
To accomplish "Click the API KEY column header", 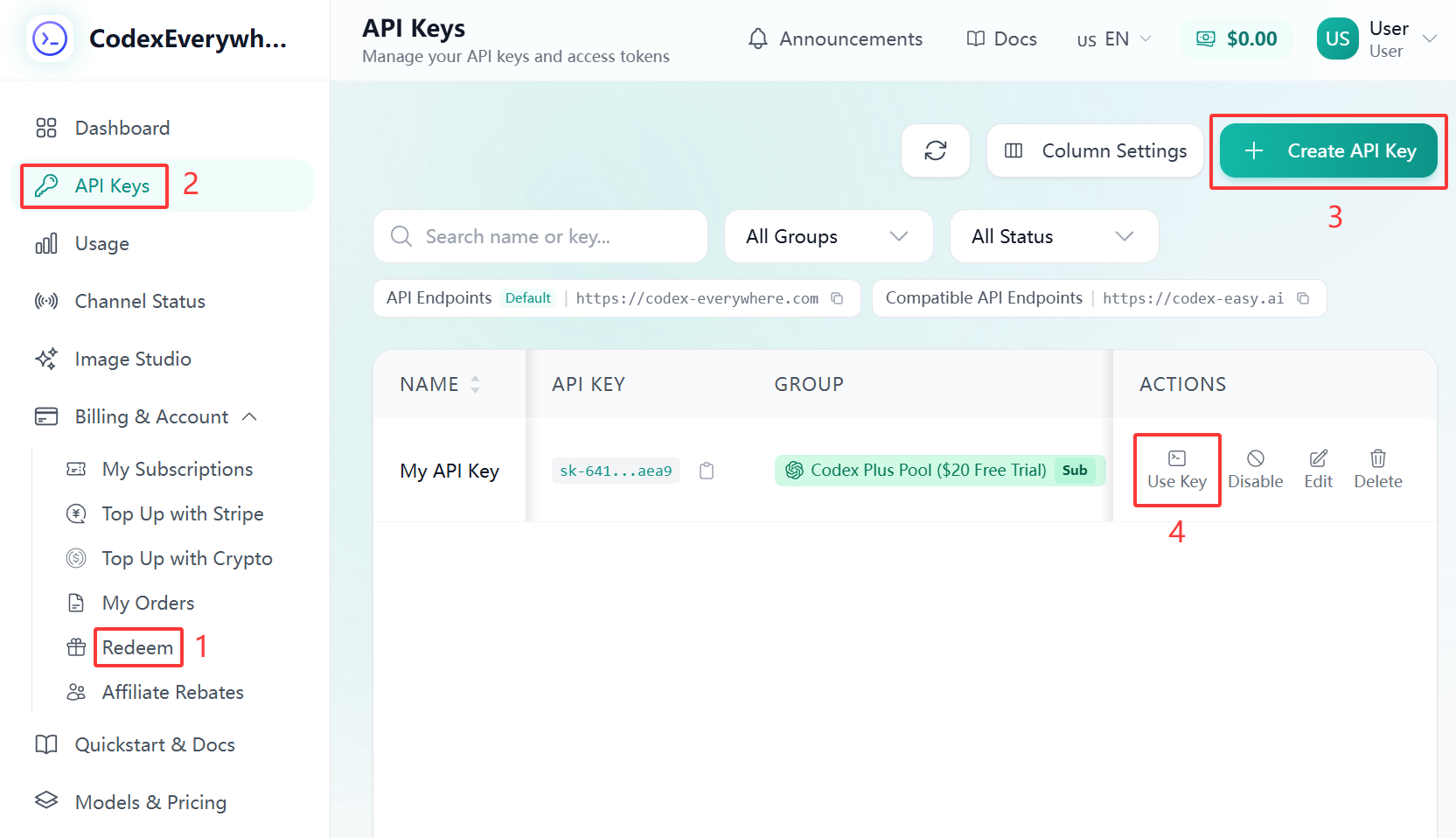I will click(589, 384).
